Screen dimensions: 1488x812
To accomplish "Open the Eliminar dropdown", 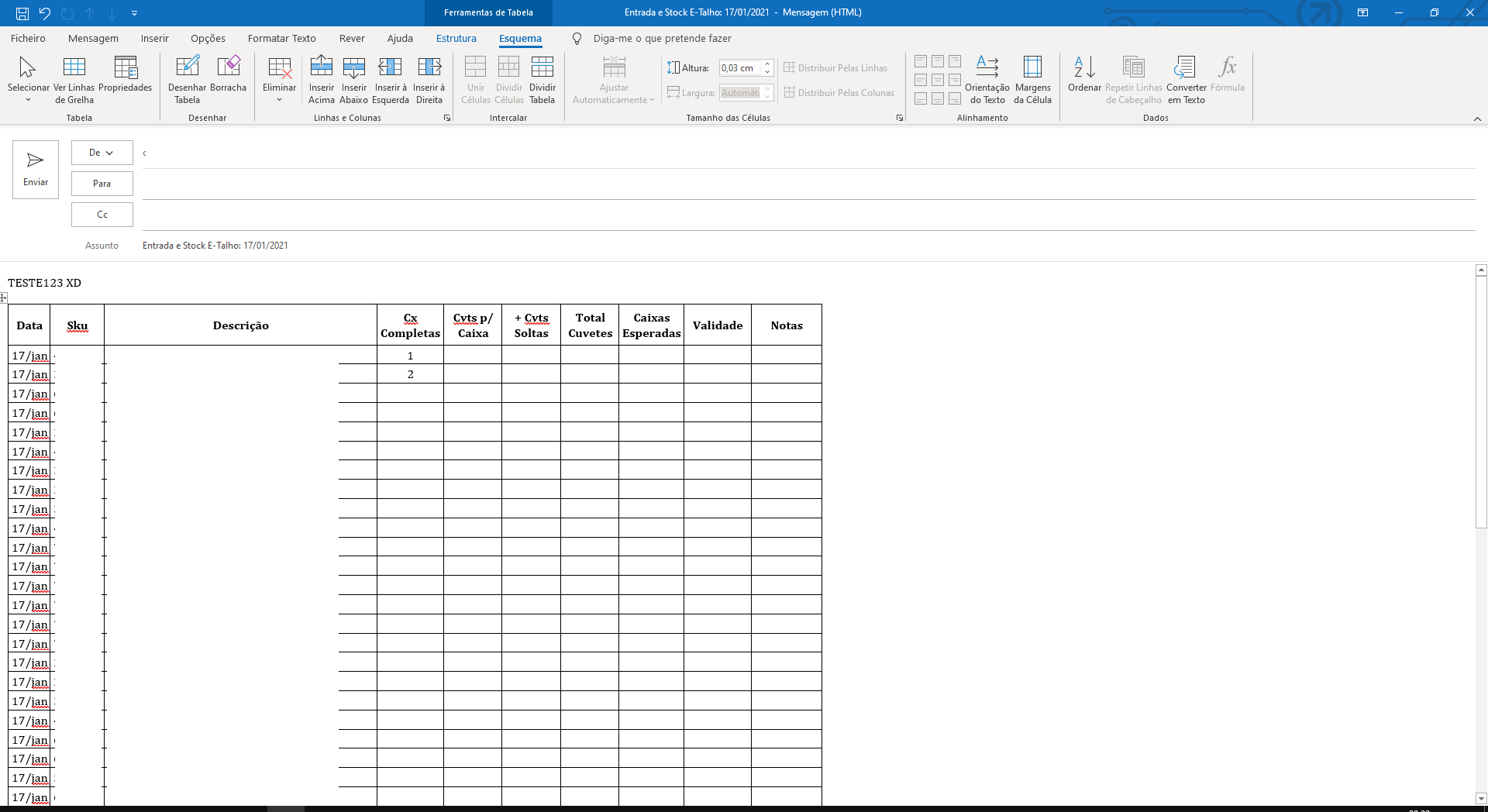I will point(279,80).
